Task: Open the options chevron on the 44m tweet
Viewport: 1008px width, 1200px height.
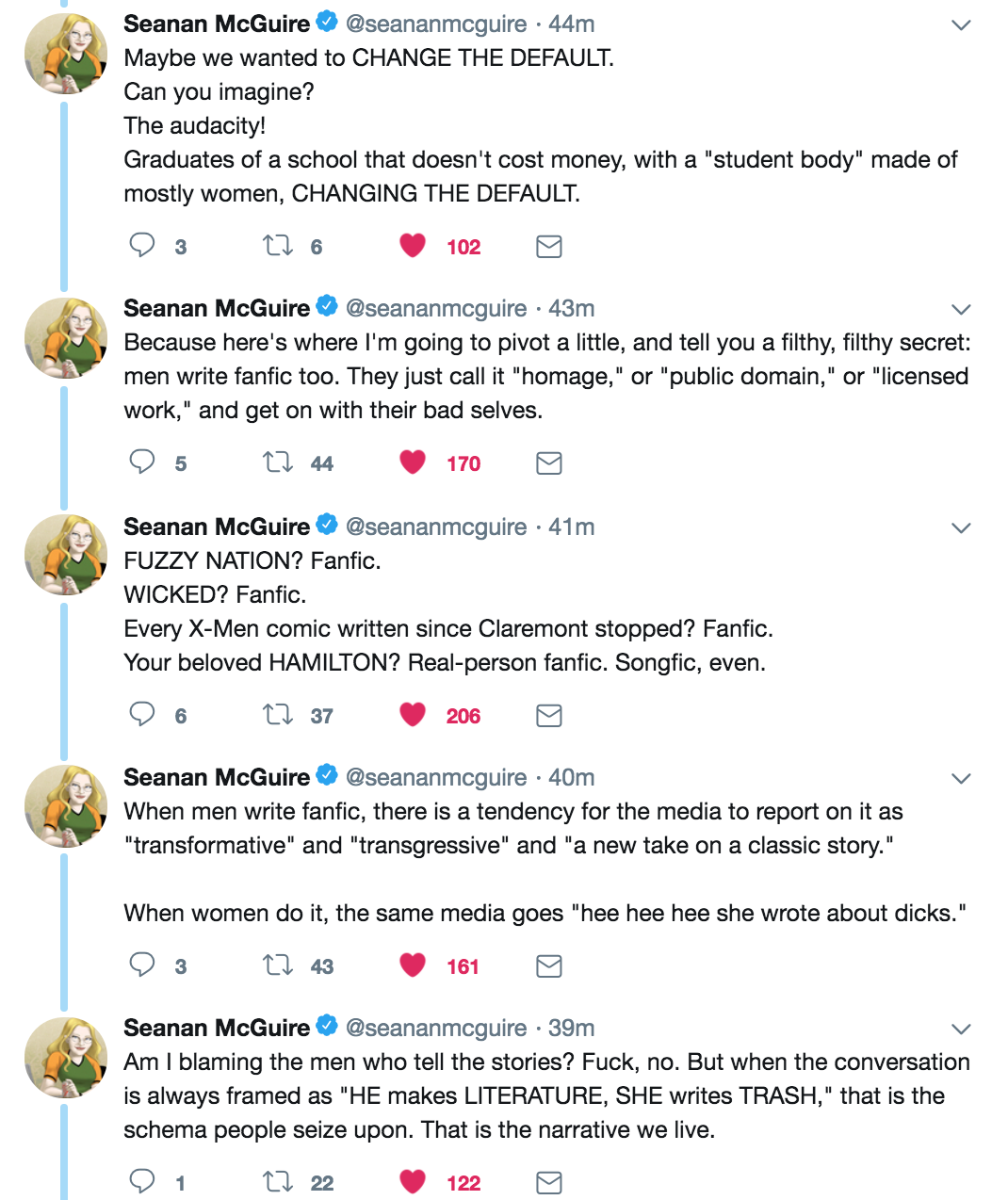Action: tap(961, 24)
